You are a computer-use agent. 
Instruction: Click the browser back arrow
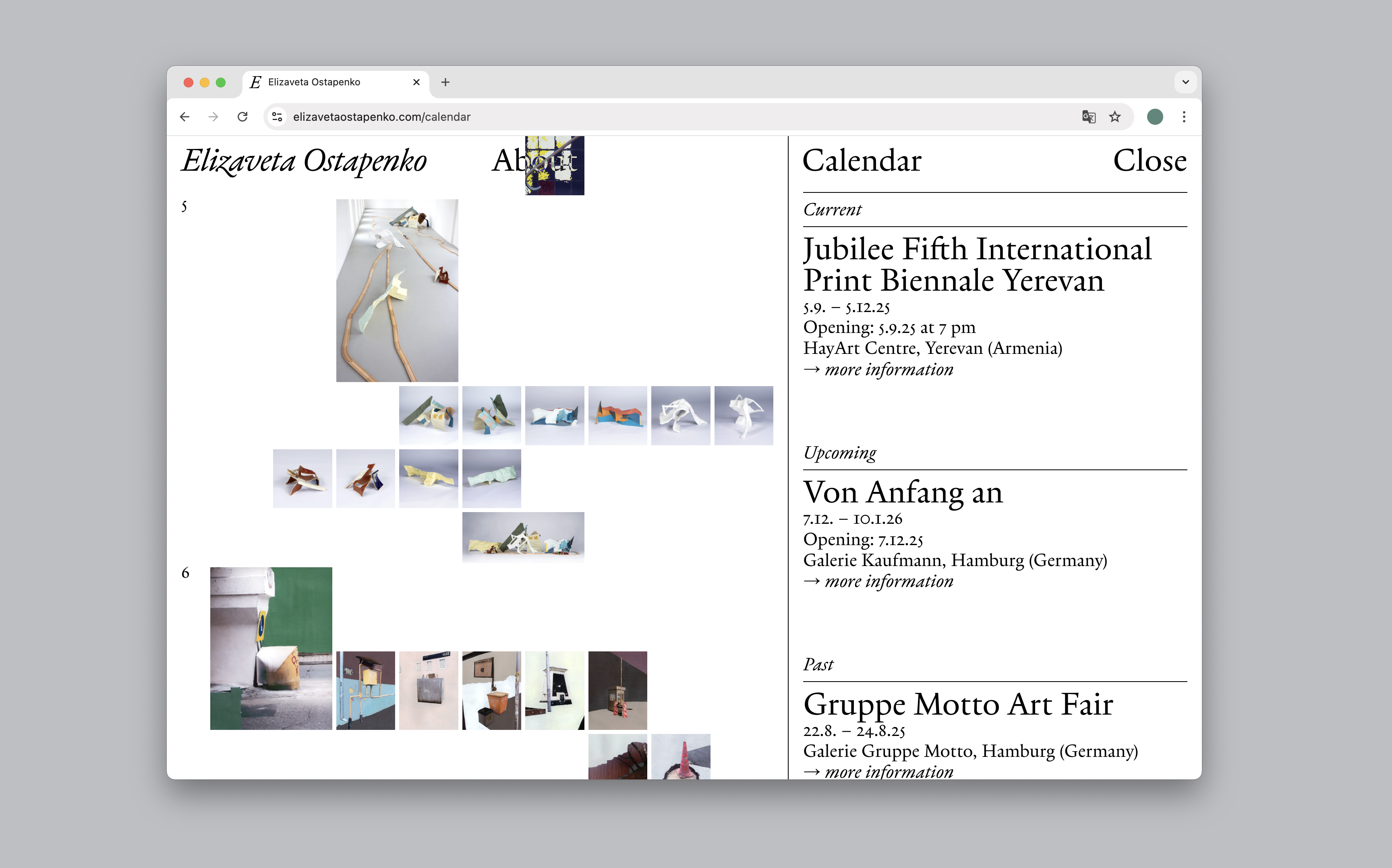184,116
